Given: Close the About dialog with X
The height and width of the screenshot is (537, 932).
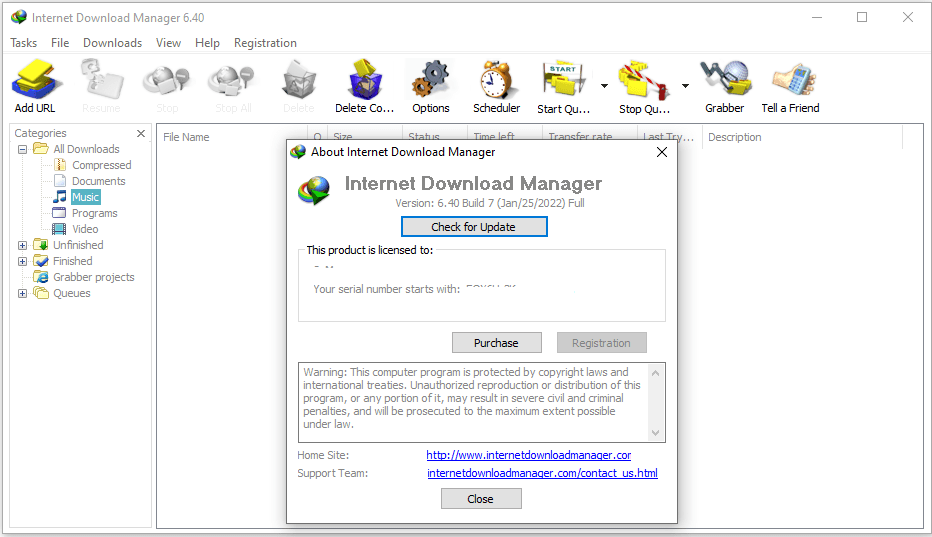Looking at the screenshot, I should [662, 152].
